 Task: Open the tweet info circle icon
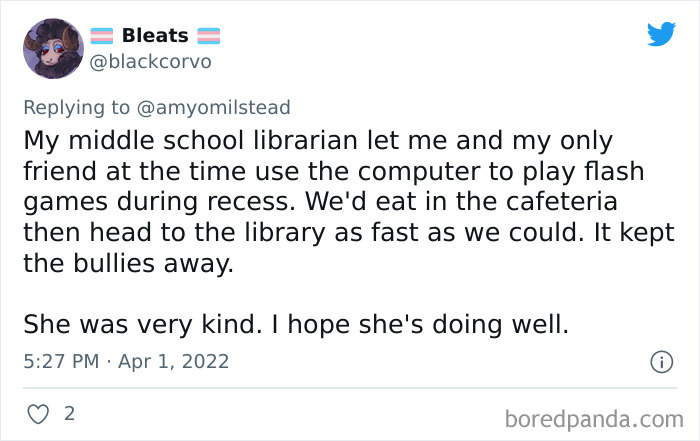pyautogui.click(x=661, y=362)
